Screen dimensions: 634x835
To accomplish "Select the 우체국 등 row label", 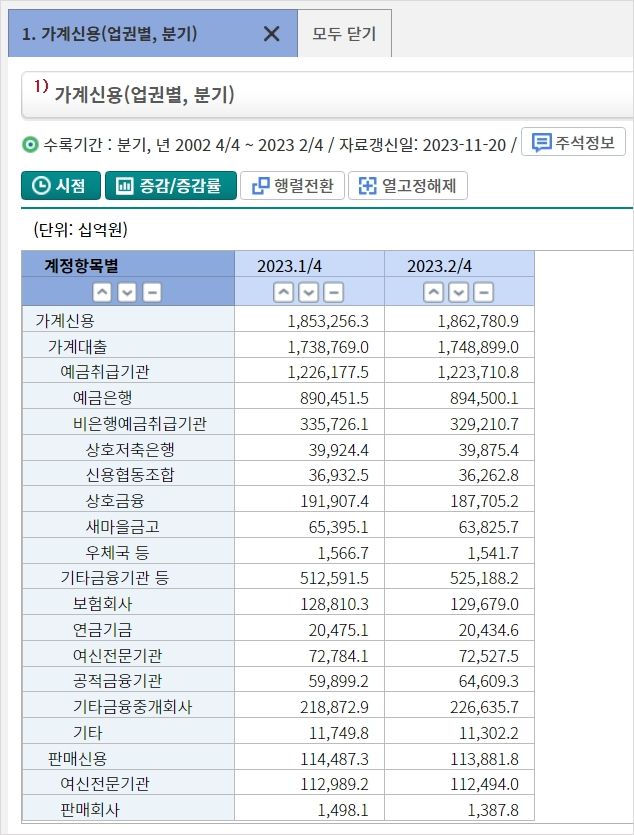I will [x=118, y=553].
